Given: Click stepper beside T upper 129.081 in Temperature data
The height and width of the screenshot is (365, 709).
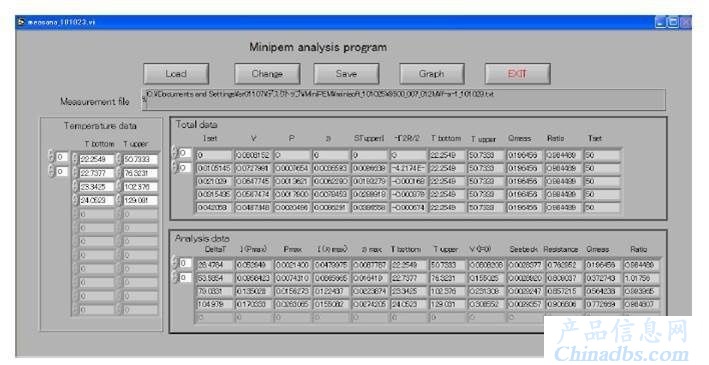Looking at the screenshot, I should click(118, 200).
